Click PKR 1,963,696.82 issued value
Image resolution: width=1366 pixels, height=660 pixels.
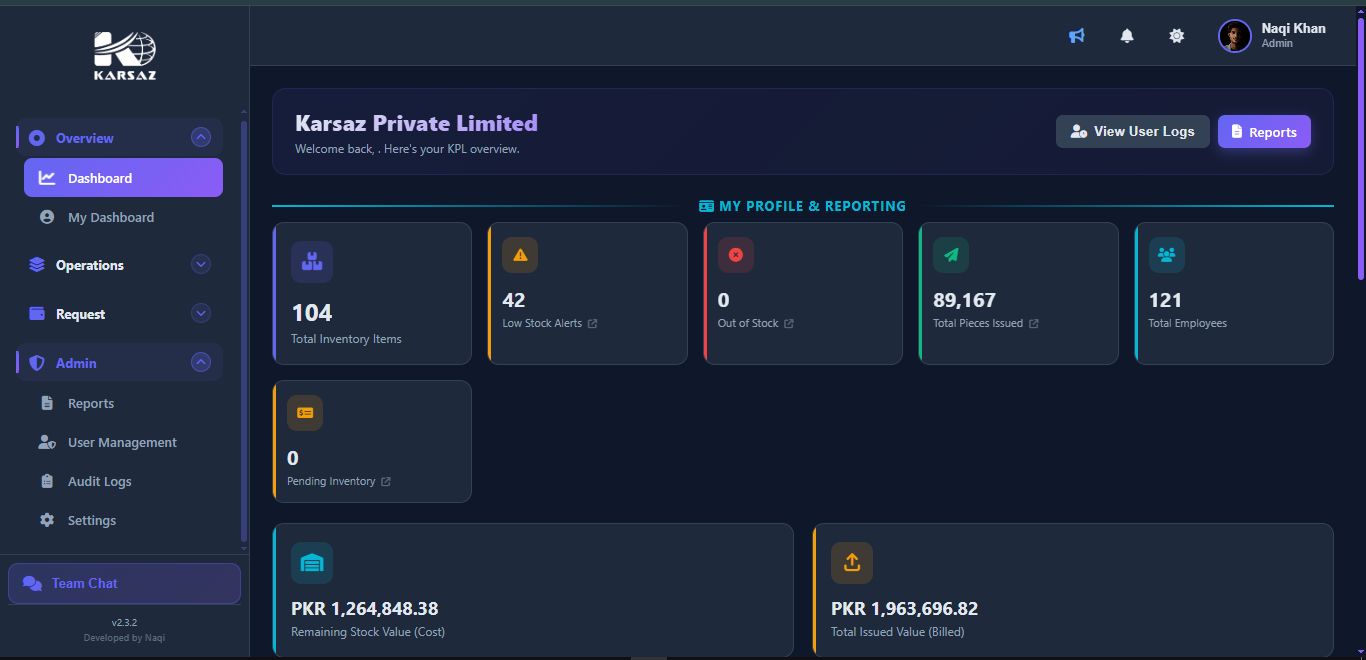tap(905, 609)
